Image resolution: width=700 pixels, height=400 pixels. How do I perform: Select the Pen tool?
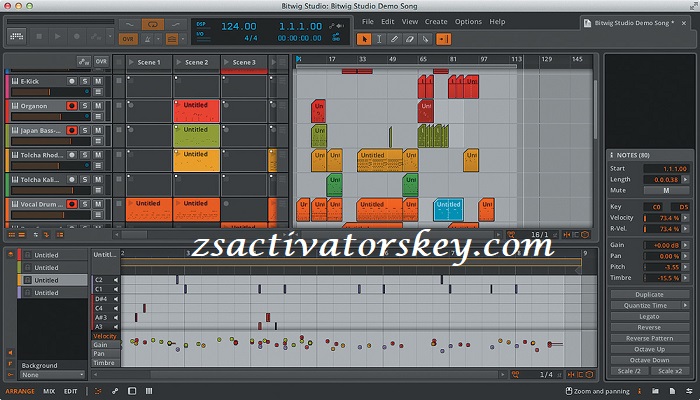point(394,39)
